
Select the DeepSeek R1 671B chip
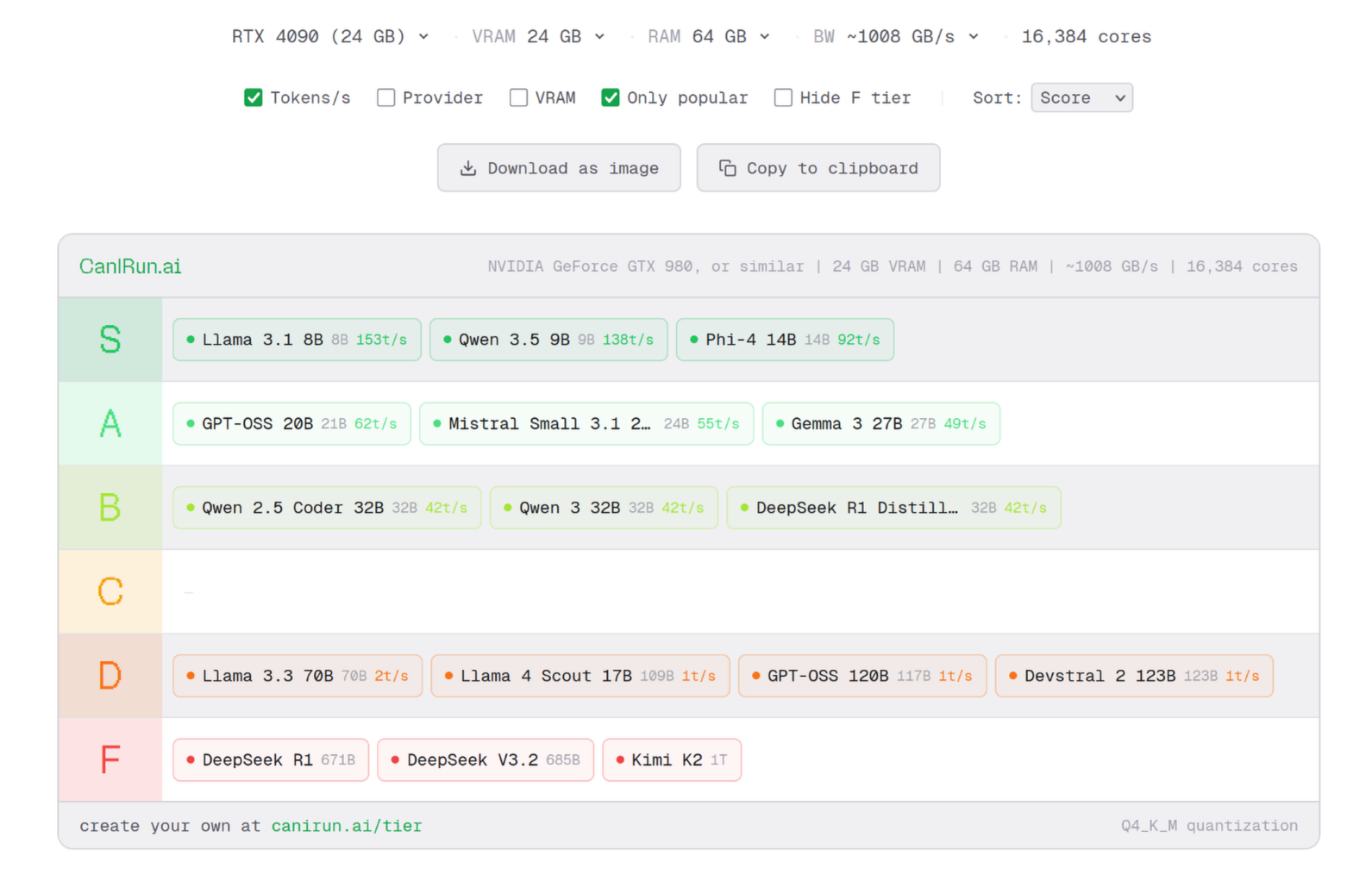click(271, 760)
